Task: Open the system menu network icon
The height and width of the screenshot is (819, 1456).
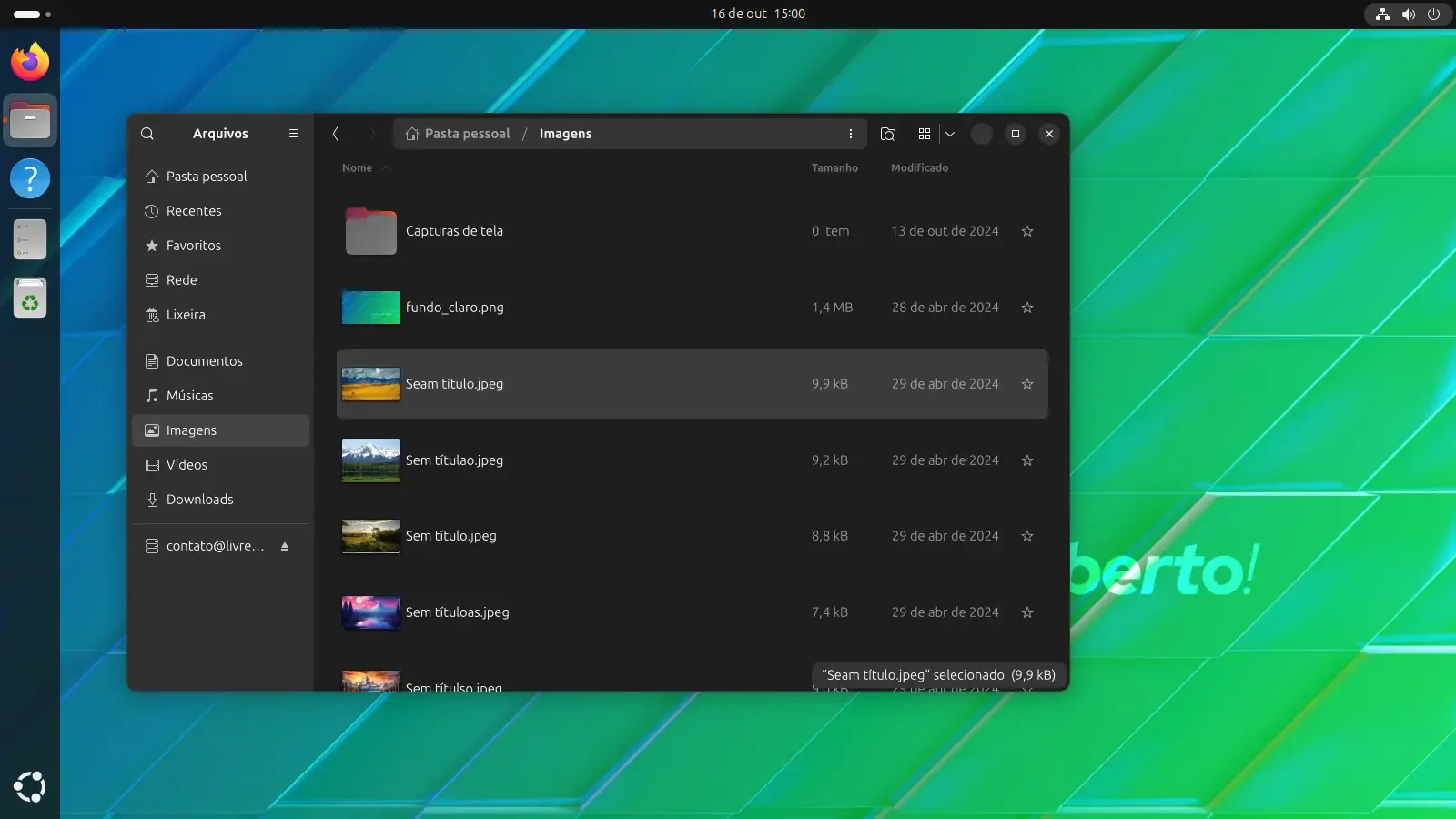Action: click(x=1382, y=14)
